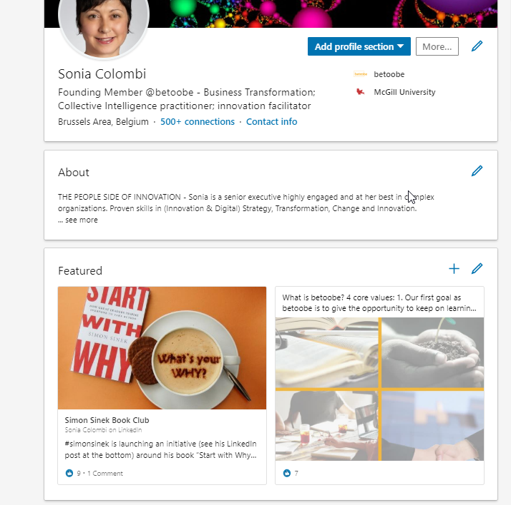511x505 pixels.
Task: Open the betoobe core values collage
Action: [x=379, y=389]
